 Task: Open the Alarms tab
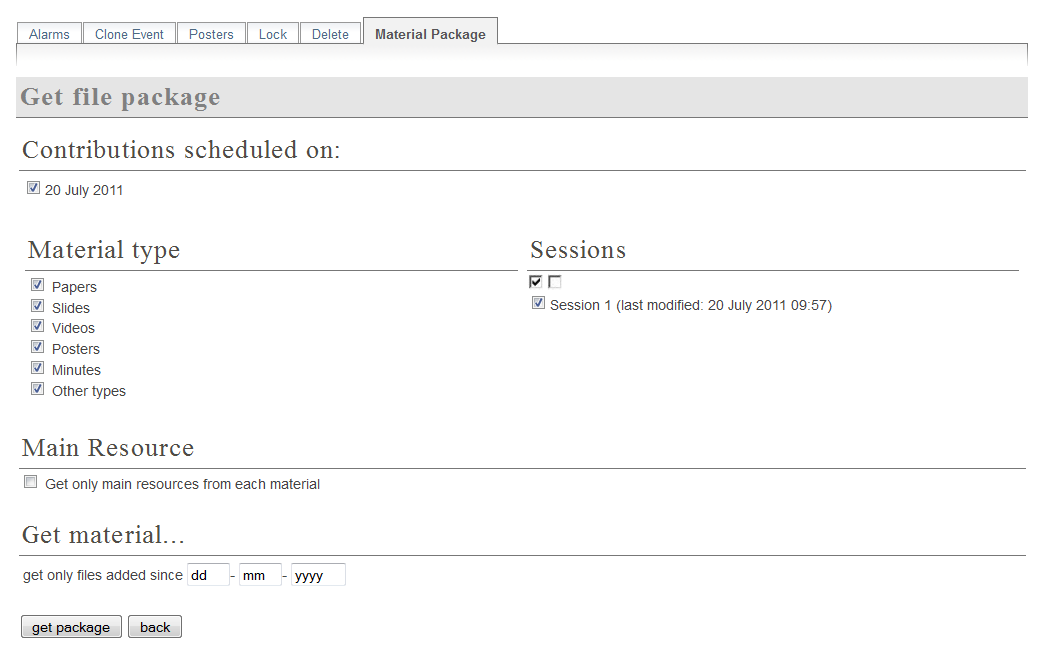point(49,34)
